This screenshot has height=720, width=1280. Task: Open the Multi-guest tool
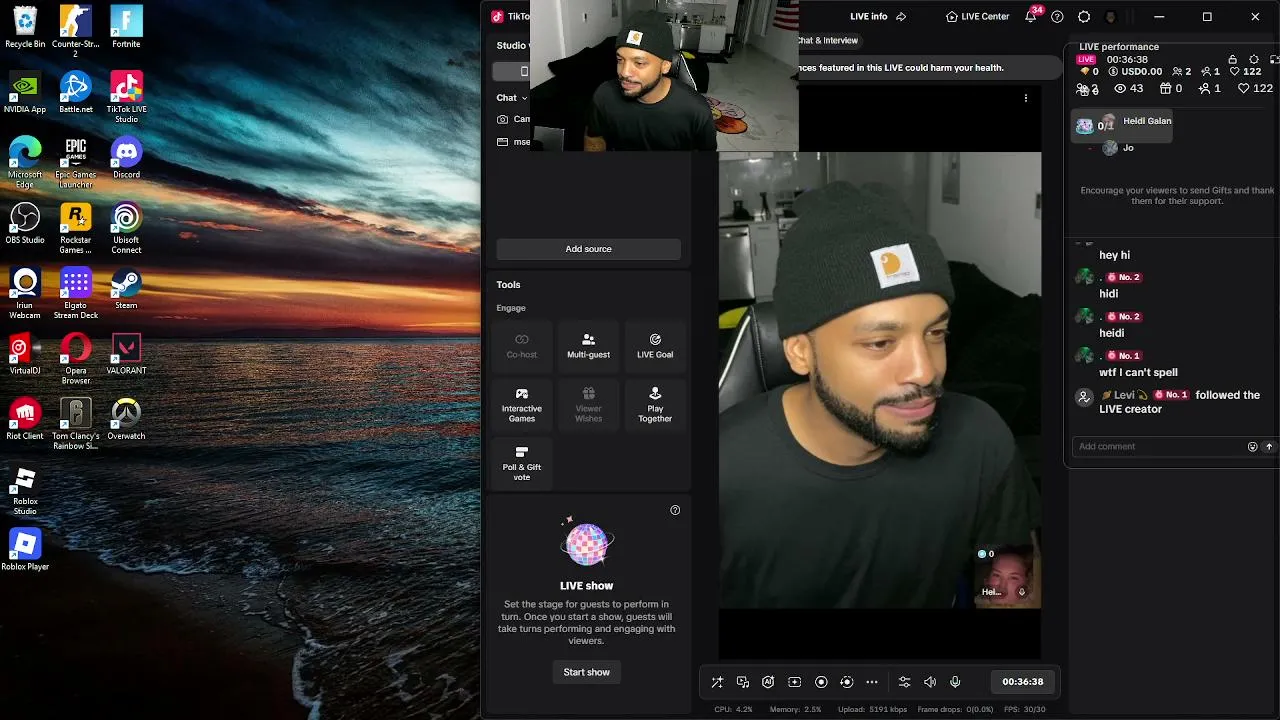coord(588,346)
